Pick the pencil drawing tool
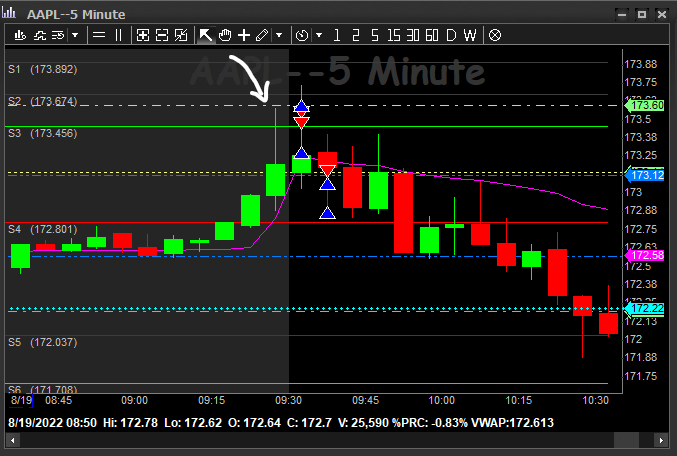 coord(262,35)
